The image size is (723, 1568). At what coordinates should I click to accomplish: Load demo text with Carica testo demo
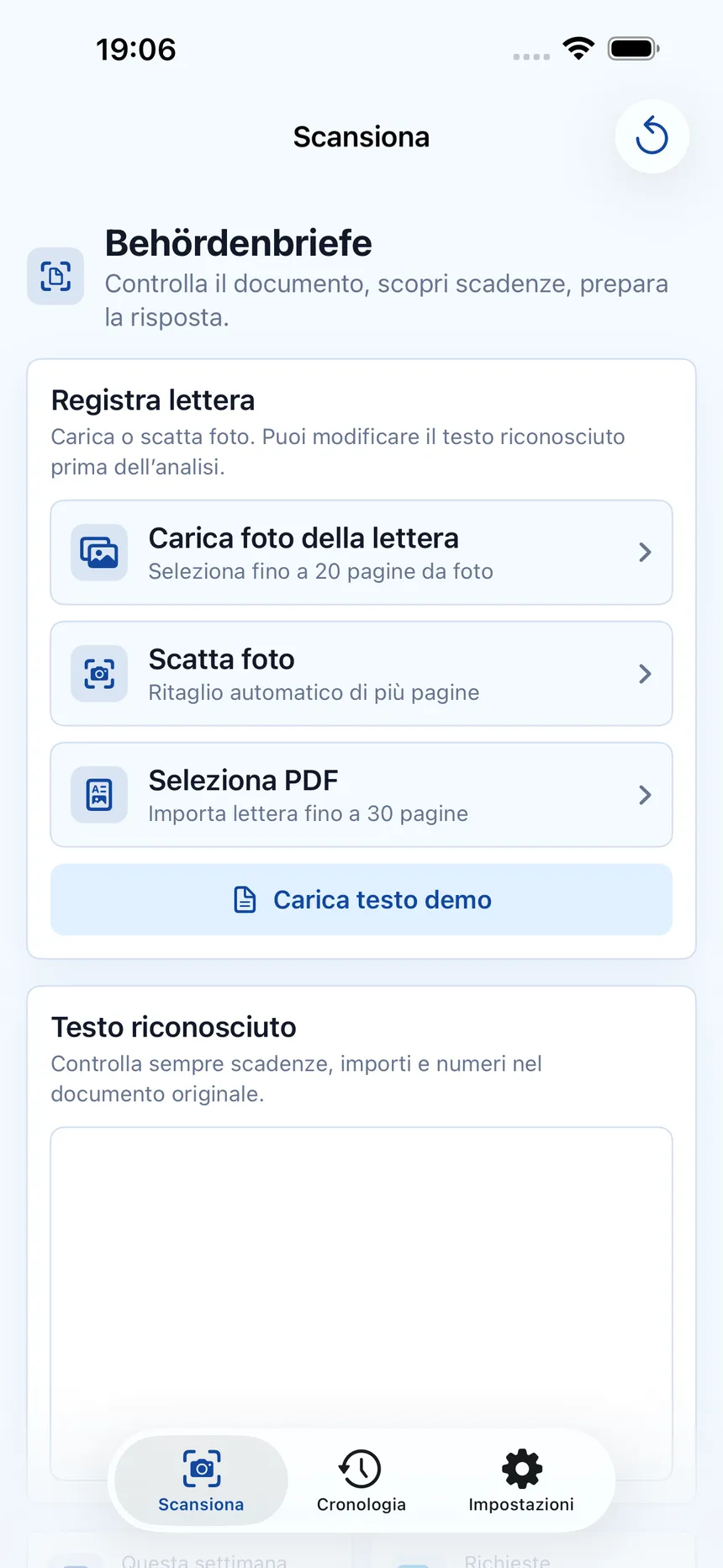click(361, 899)
